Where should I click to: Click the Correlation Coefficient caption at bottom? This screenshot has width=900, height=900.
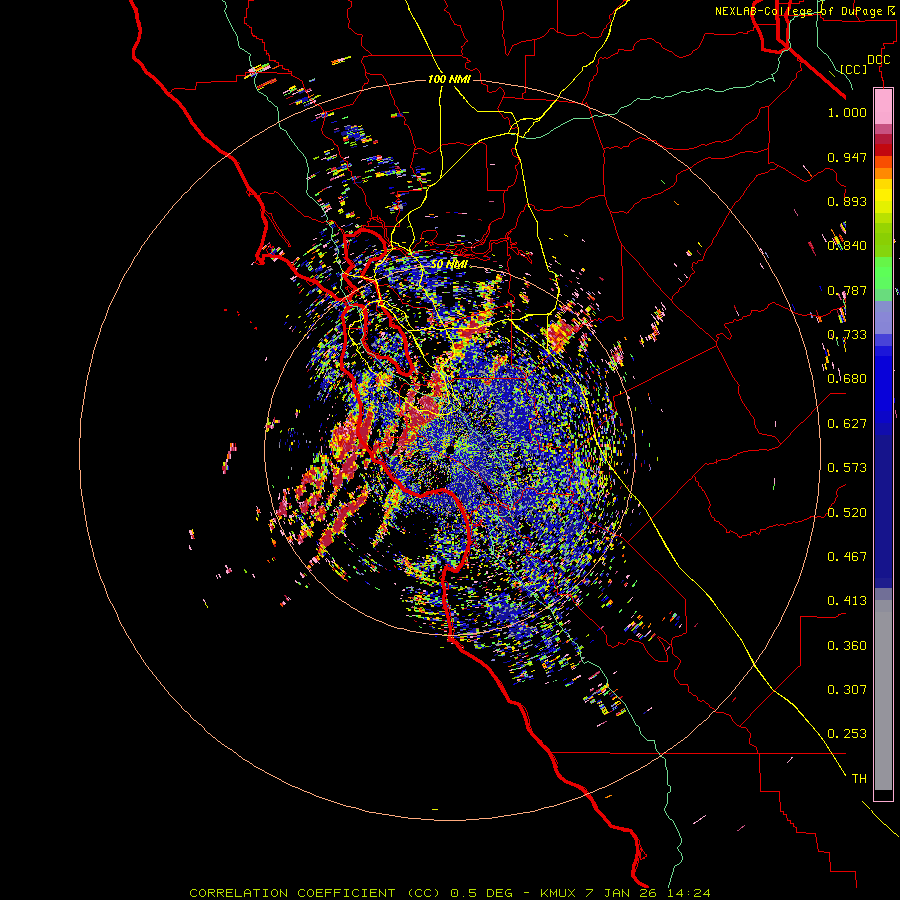tap(450, 893)
